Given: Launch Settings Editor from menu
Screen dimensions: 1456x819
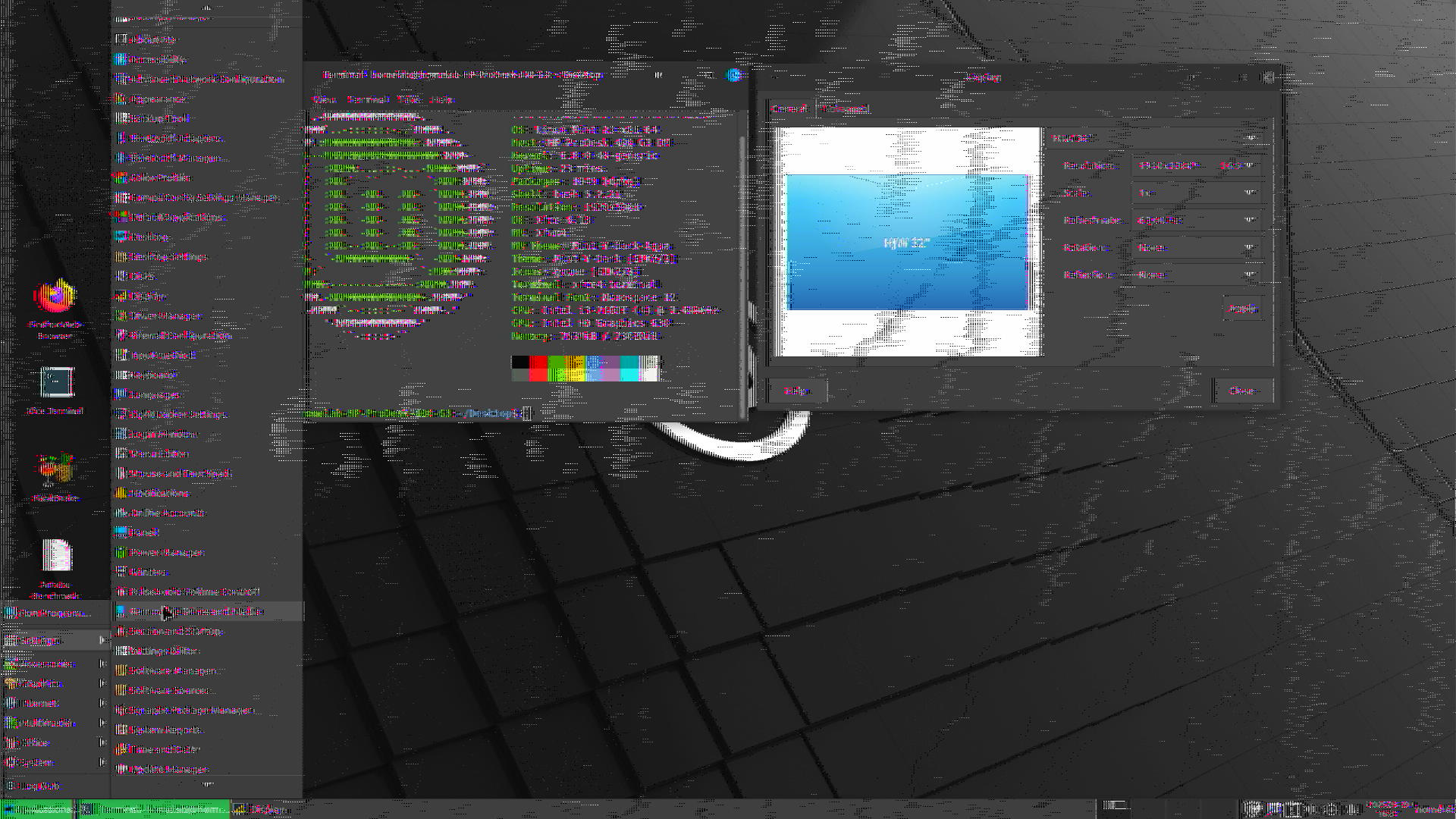Looking at the screenshot, I should [x=206, y=651].
